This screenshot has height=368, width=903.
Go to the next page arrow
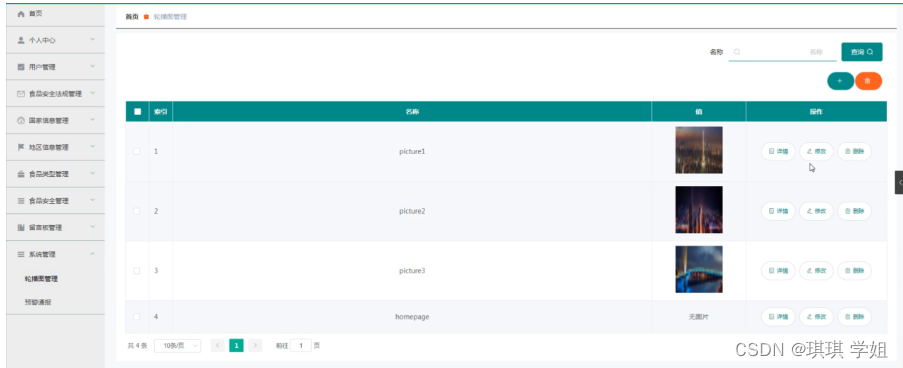pos(255,346)
